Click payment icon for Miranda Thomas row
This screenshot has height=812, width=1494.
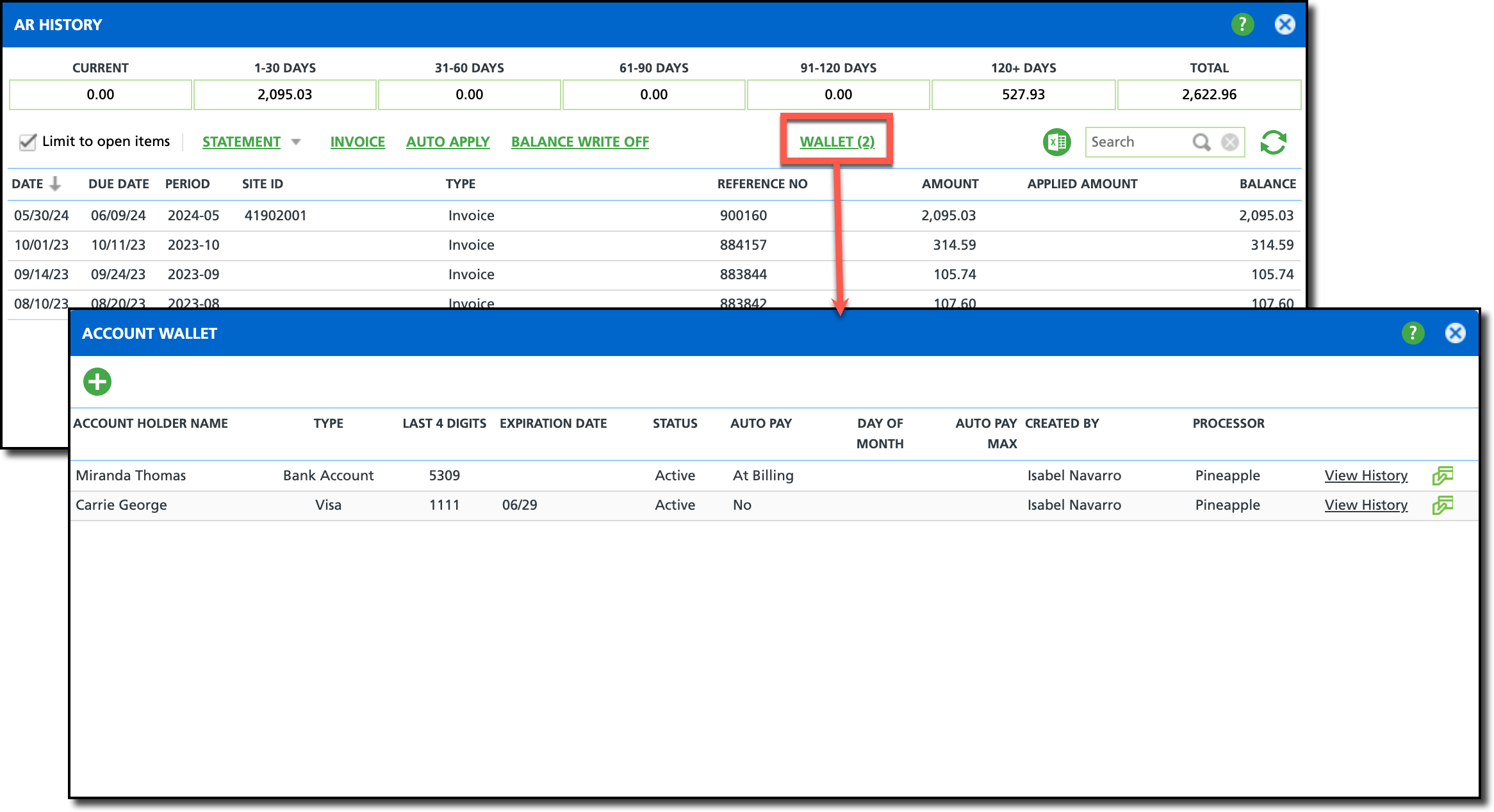[x=1442, y=476]
